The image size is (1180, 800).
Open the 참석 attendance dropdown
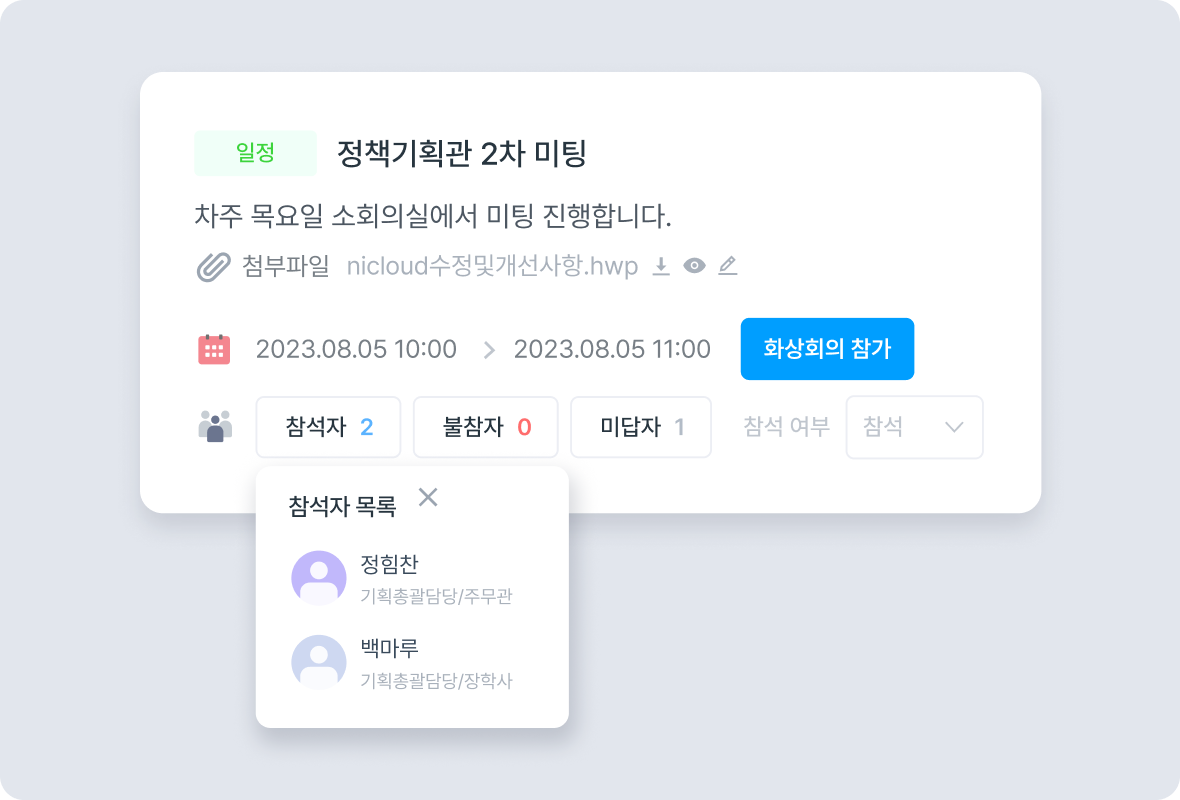[x=914, y=427]
